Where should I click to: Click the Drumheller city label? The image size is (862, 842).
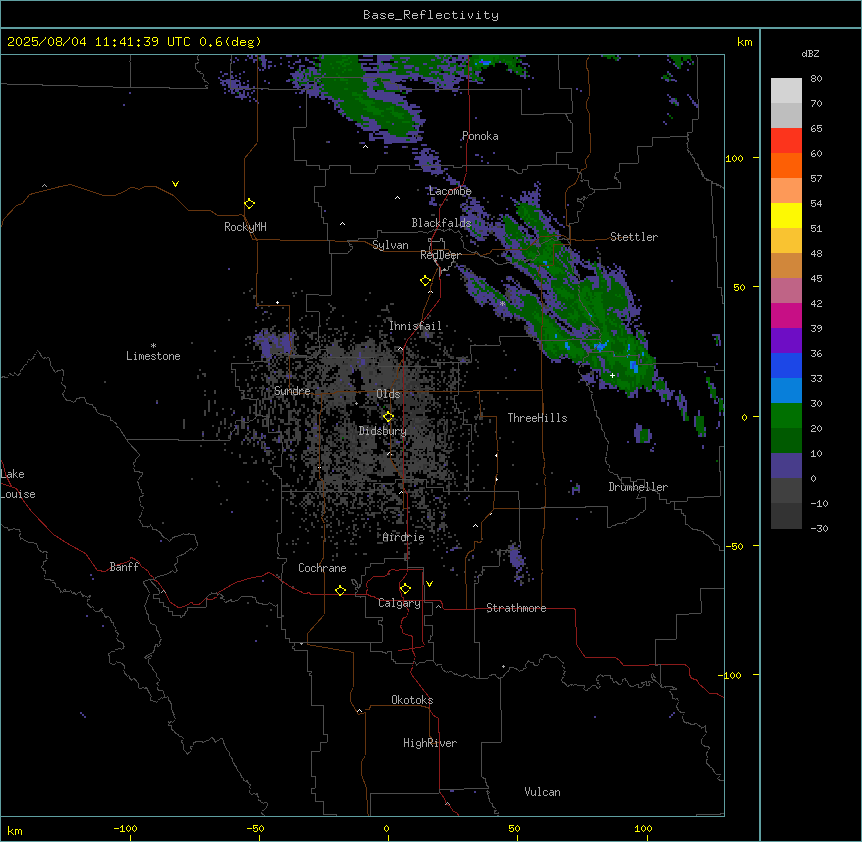(x=638, y=487)
